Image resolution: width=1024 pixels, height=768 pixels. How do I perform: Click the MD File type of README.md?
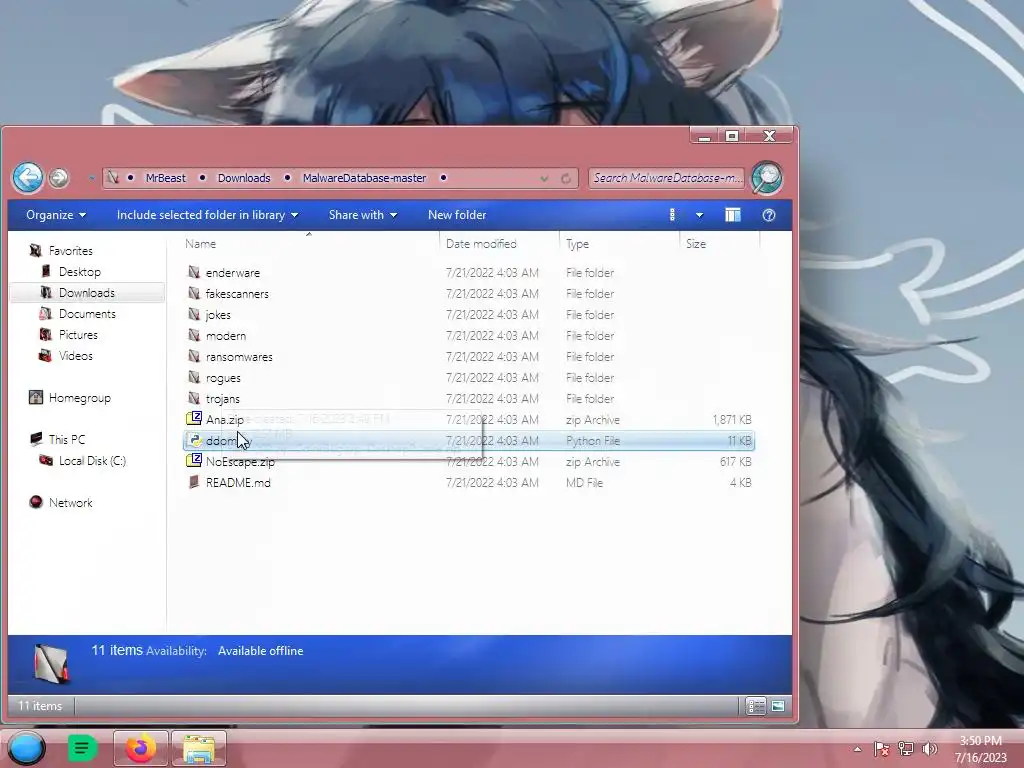584,483
